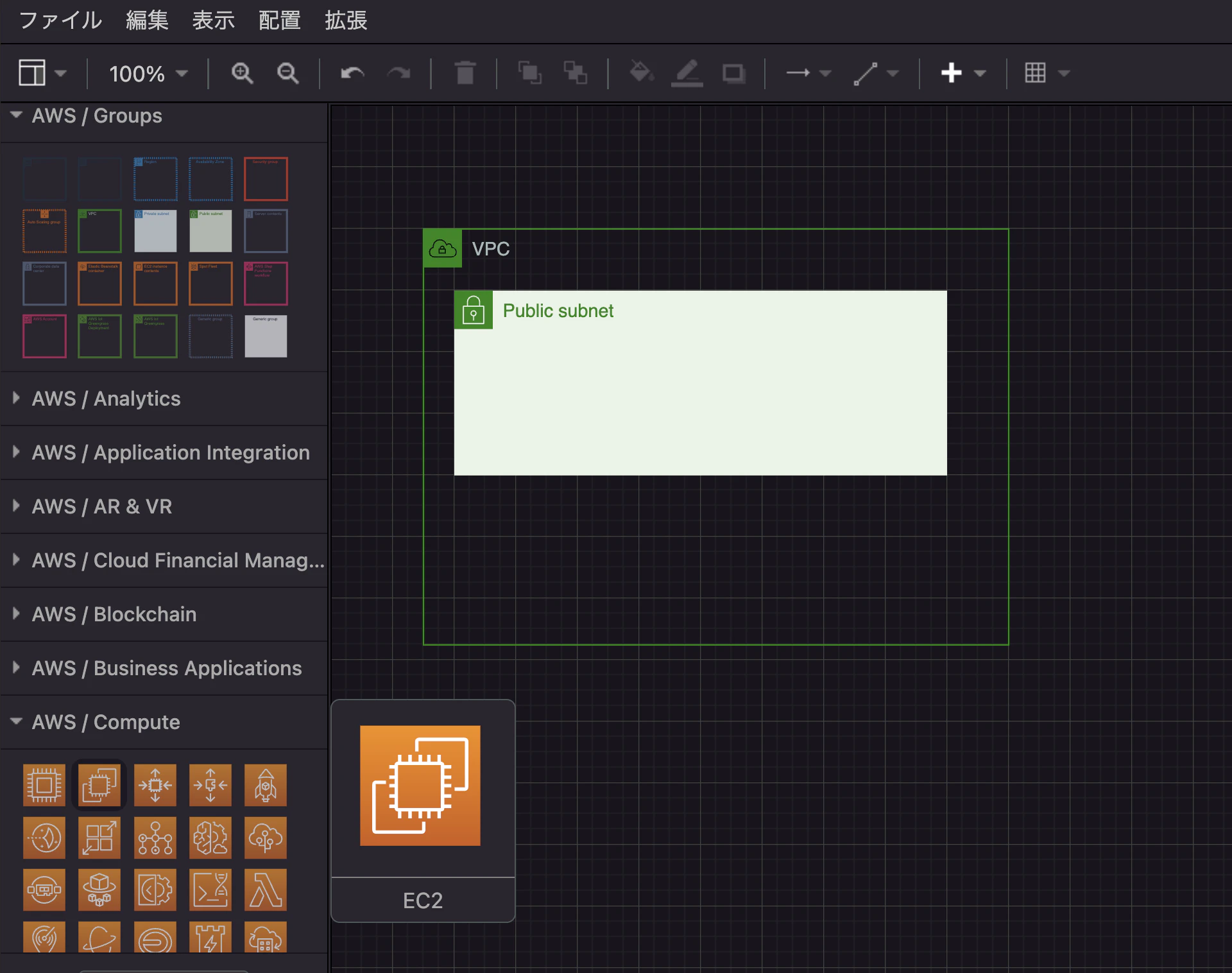Pick the Public subnet shape in the palette

pyautogui.click(x=210, y=230)
